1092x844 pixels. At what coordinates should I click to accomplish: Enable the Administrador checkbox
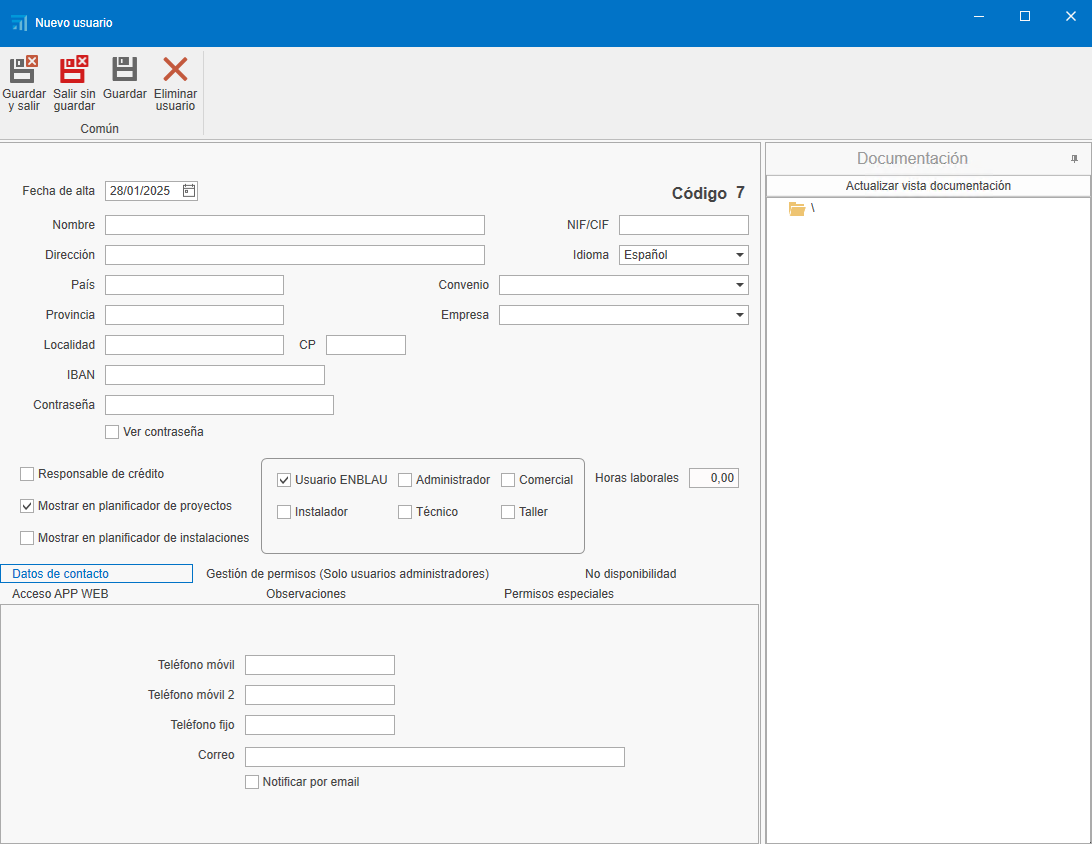[405, 480]
